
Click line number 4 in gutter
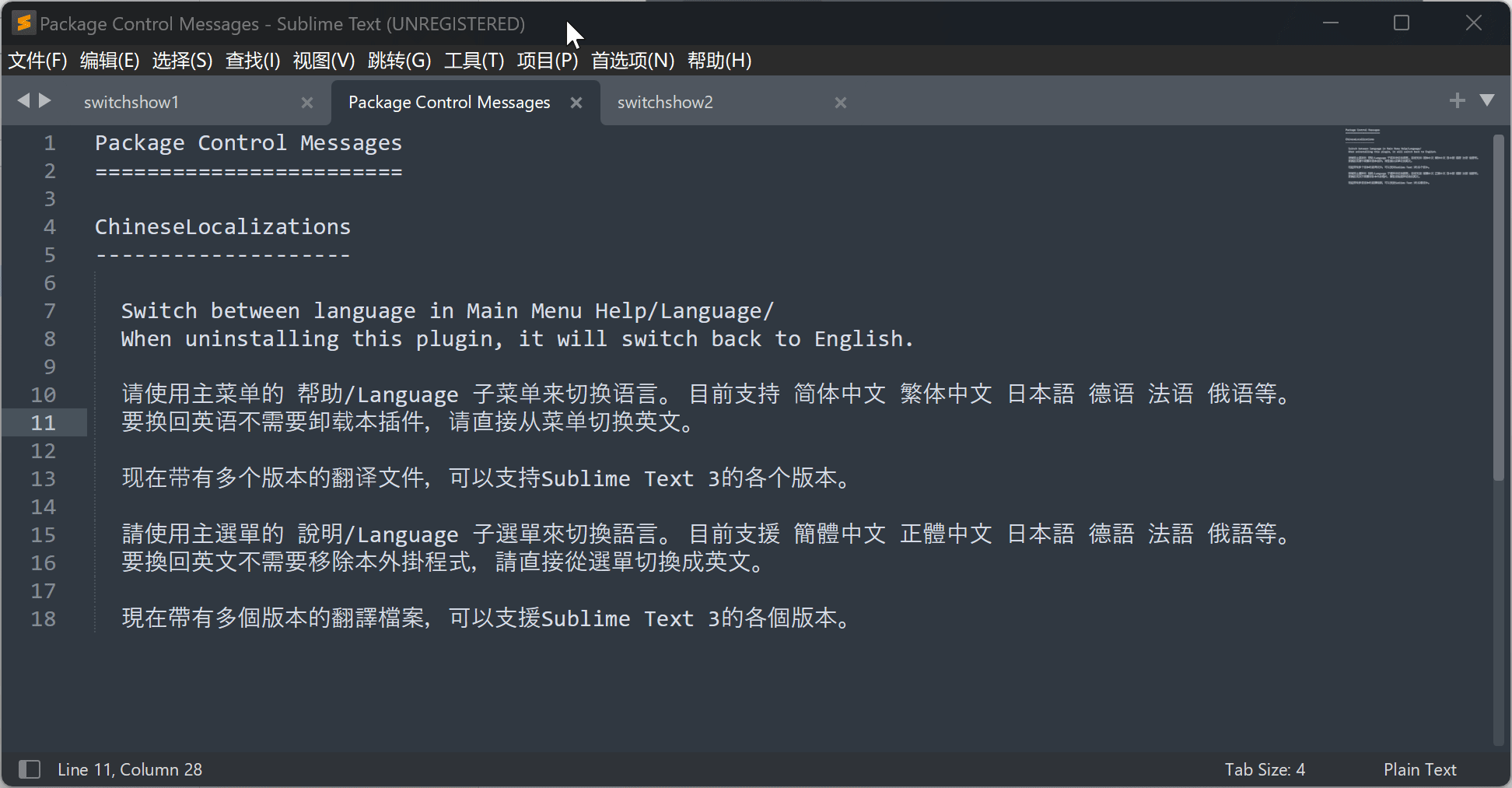pyautogui.click(x=50, y=227)
